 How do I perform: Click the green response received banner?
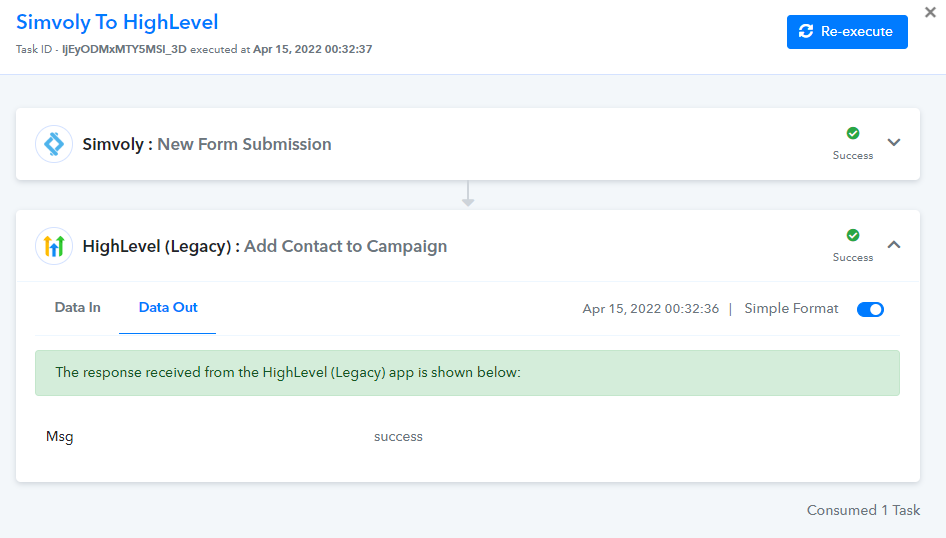(x=468, y=373)
